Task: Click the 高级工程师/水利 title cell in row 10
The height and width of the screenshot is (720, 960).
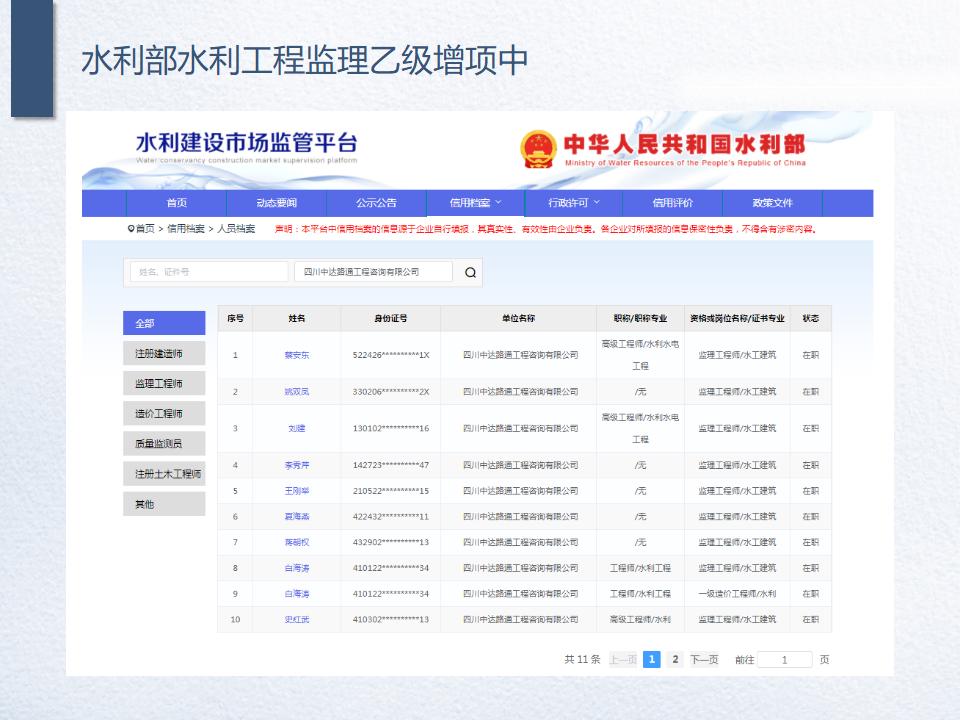Action: pos(640,620)
